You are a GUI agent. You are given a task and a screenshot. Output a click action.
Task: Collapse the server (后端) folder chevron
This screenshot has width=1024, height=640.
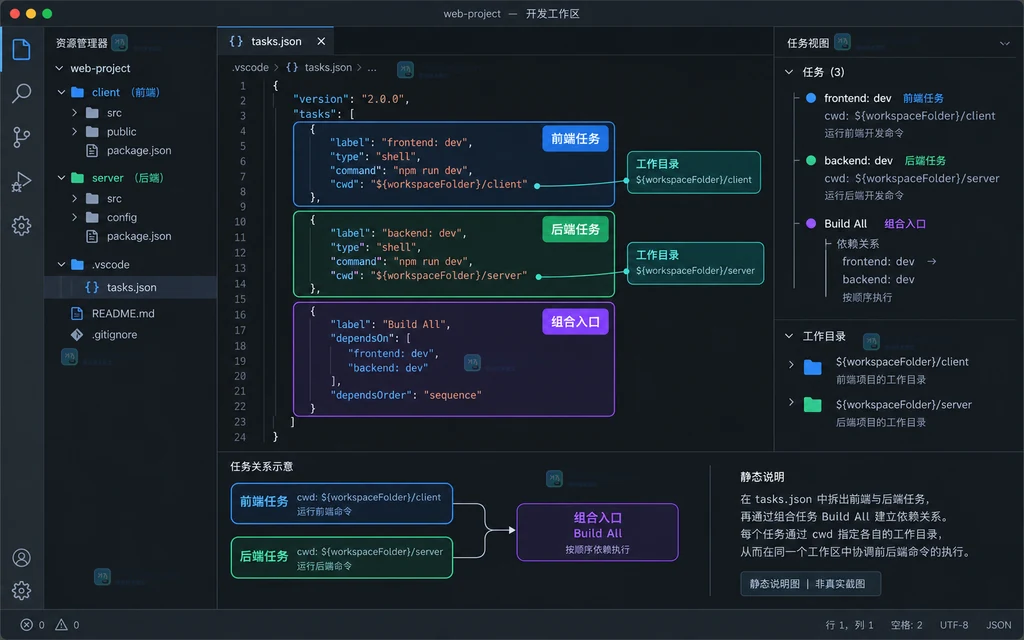point(61,178)
